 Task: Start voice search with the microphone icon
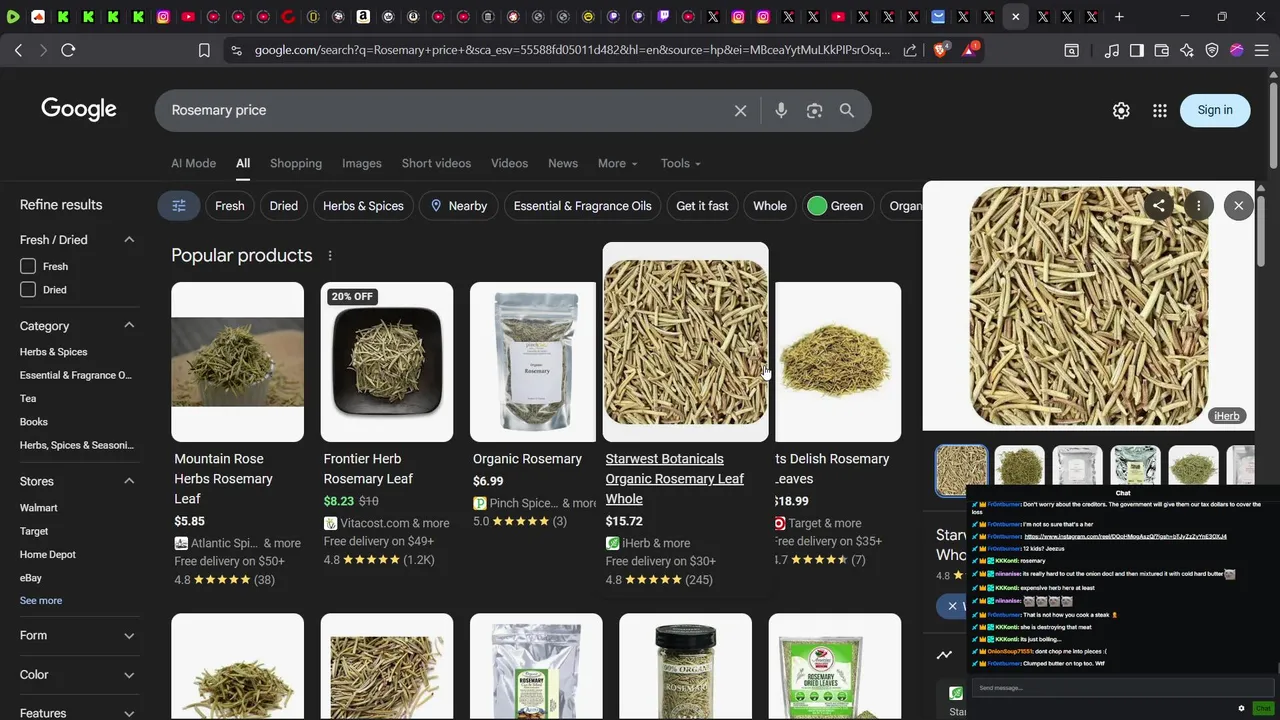781,110
